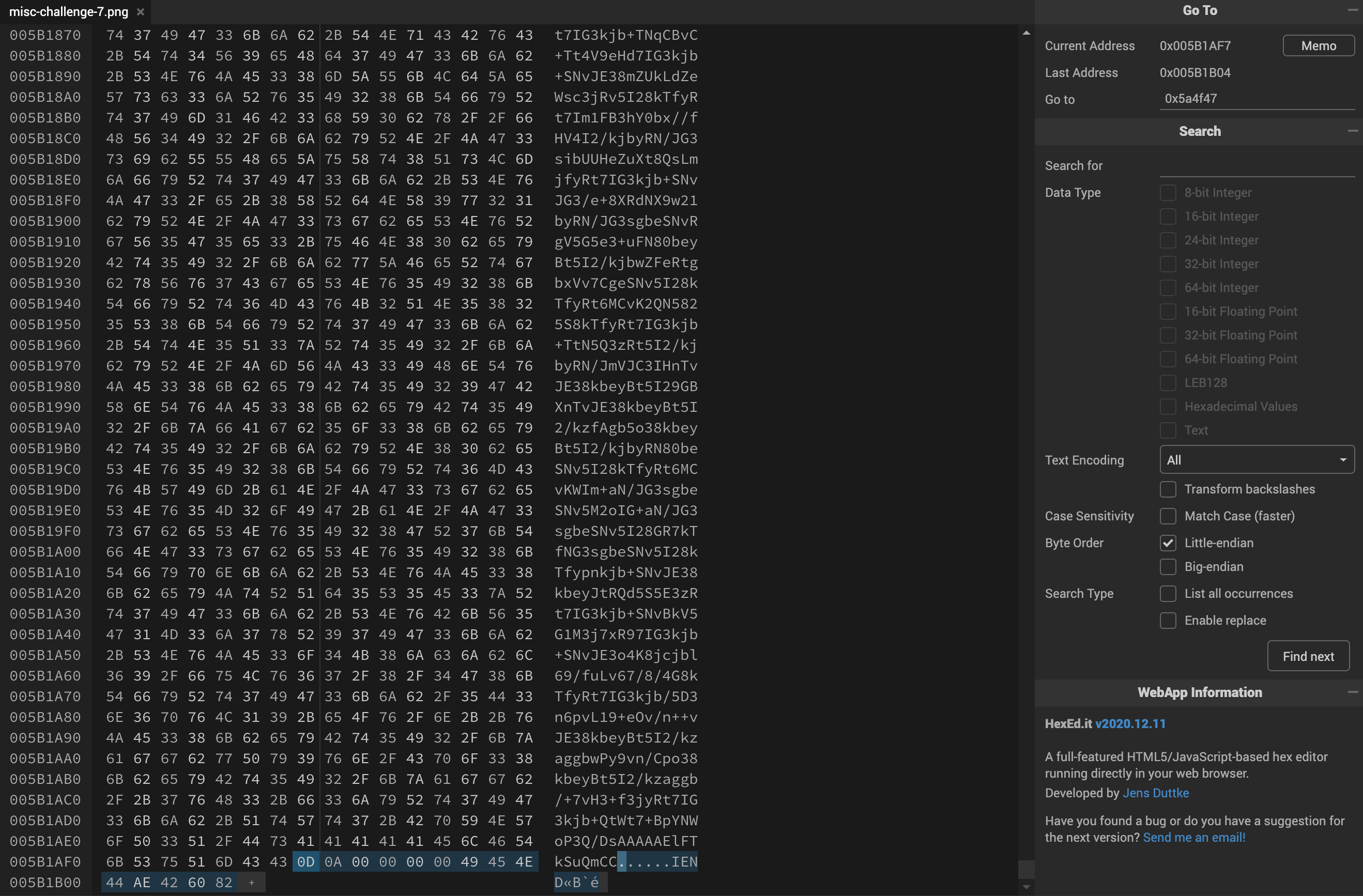Open the Jens Duttke link

pyautogui.click(x=1156, y=793)
